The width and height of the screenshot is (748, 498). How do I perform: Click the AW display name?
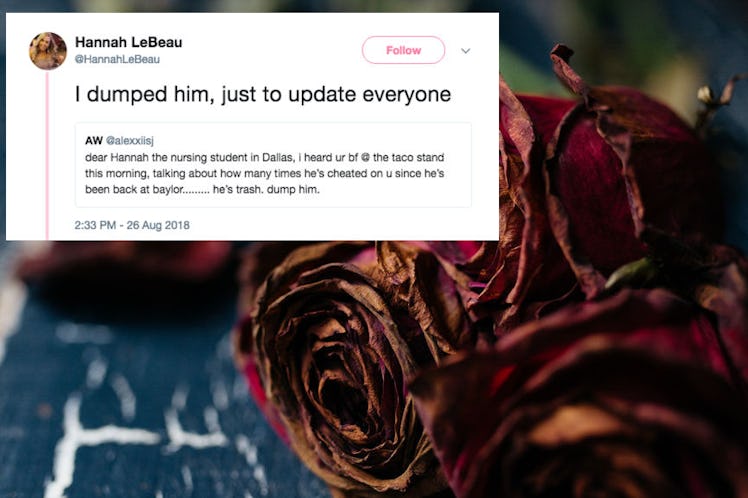94,140
